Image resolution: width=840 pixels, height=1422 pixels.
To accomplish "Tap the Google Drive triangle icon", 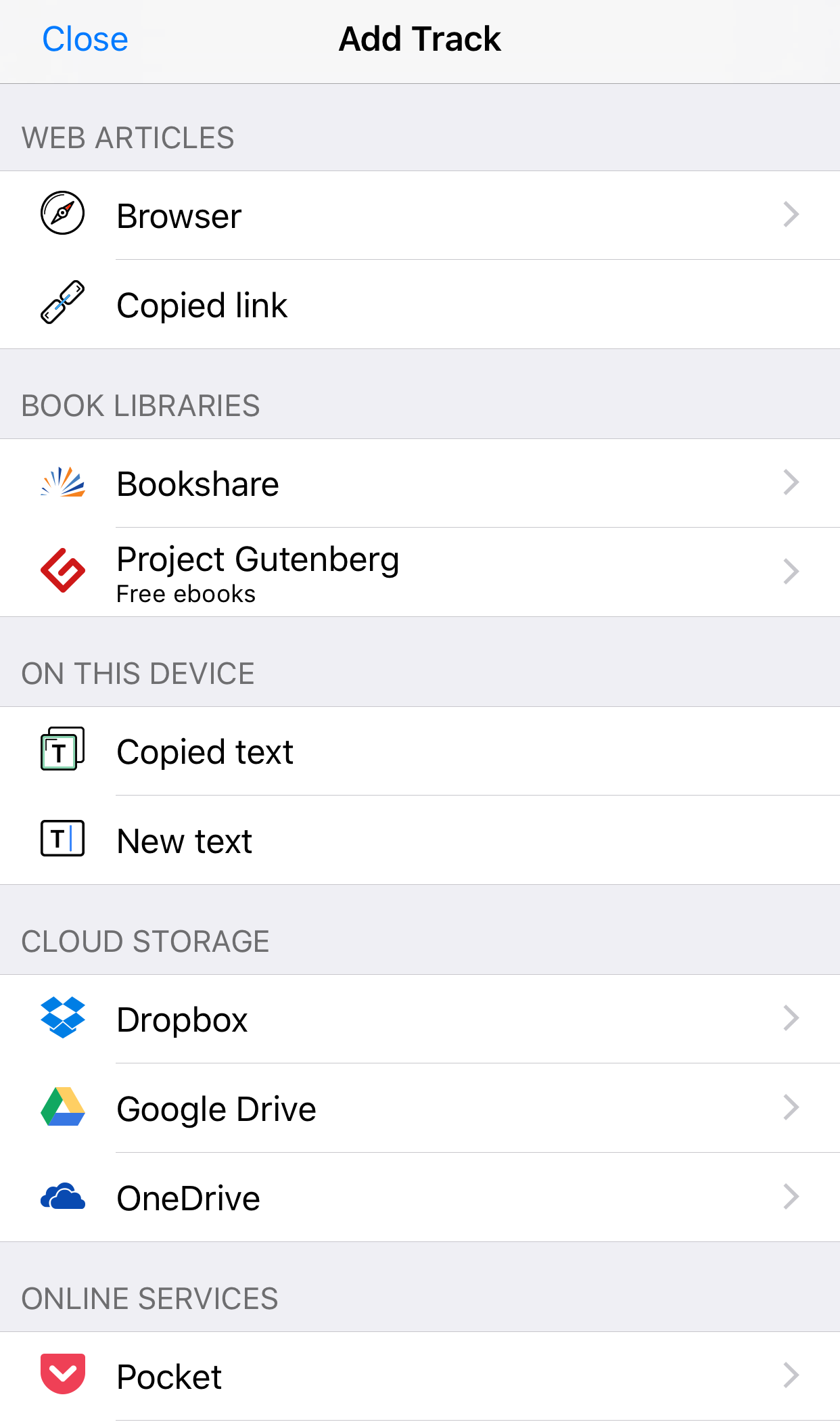I will click(x=63, y=1106).
